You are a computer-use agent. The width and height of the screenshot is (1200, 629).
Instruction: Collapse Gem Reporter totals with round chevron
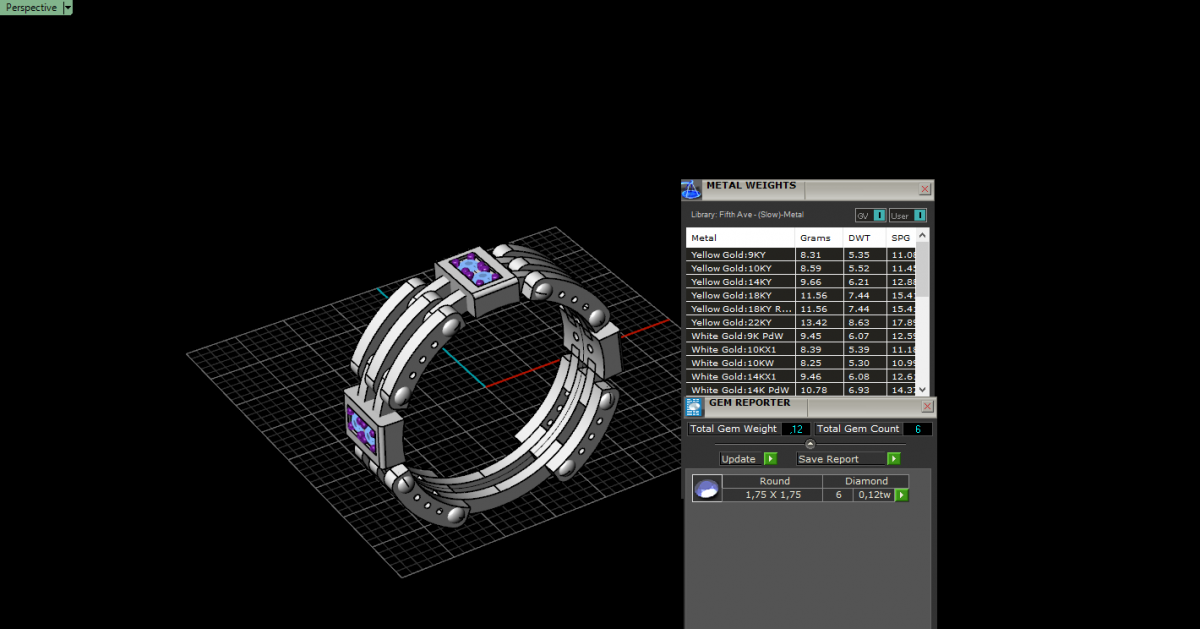(x=810, y=444)
